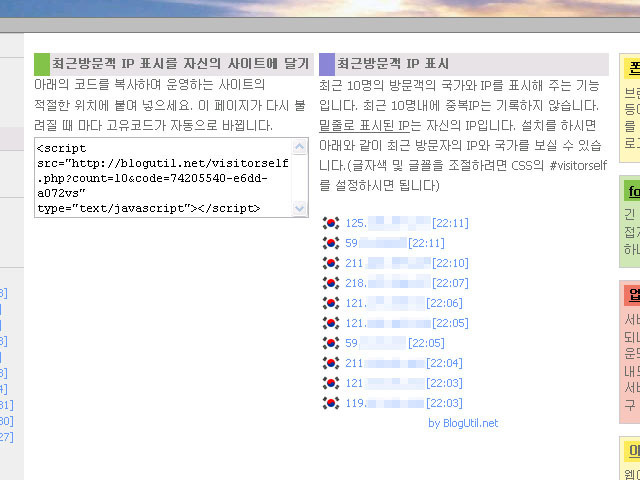Click the #visitorself CSS text
This screenshot has height=480, width=640.
pyautogui.click(x=578, y=165)
